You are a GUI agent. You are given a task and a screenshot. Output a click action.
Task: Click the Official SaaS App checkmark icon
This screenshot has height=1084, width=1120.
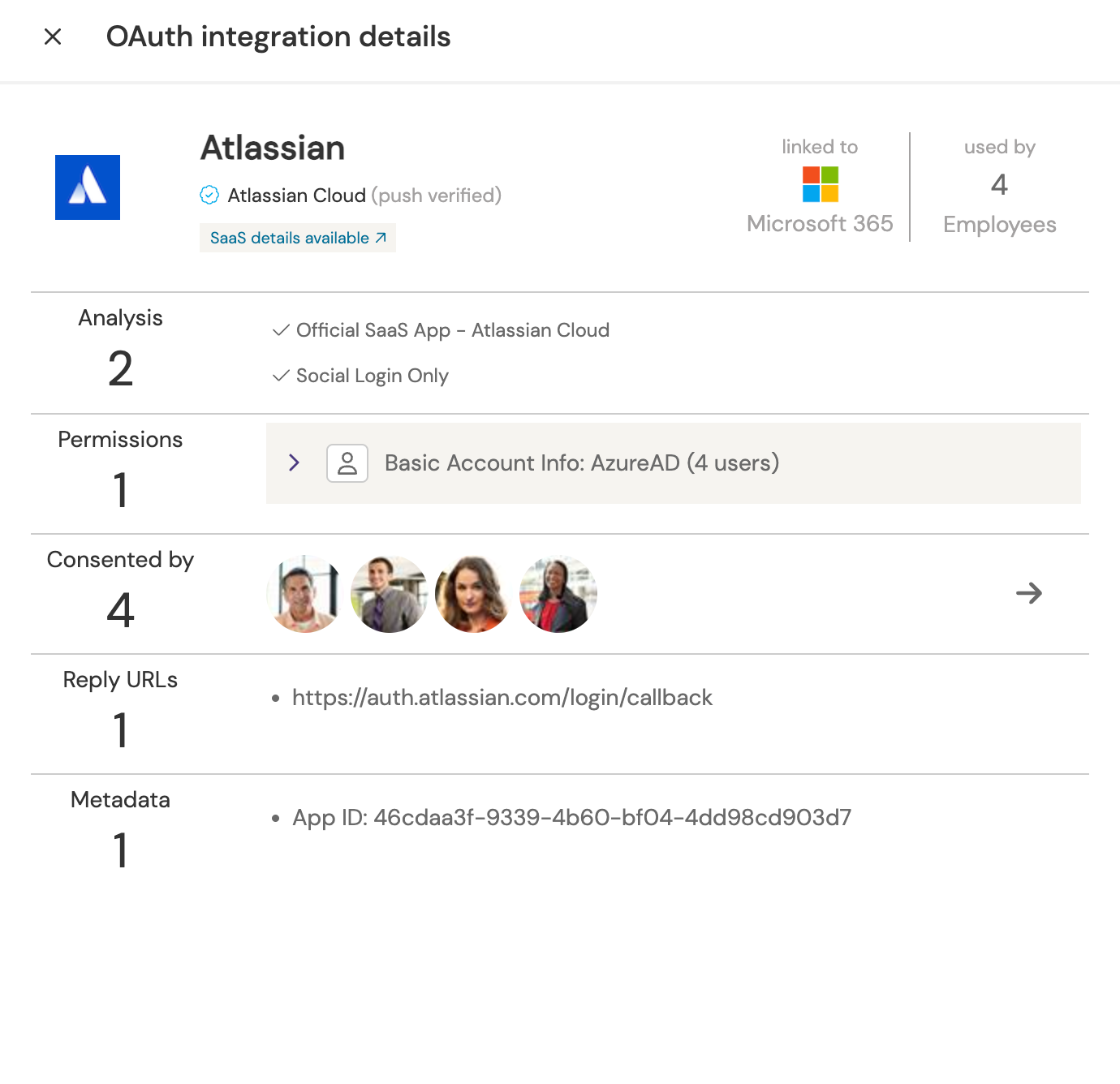point(281,330)
